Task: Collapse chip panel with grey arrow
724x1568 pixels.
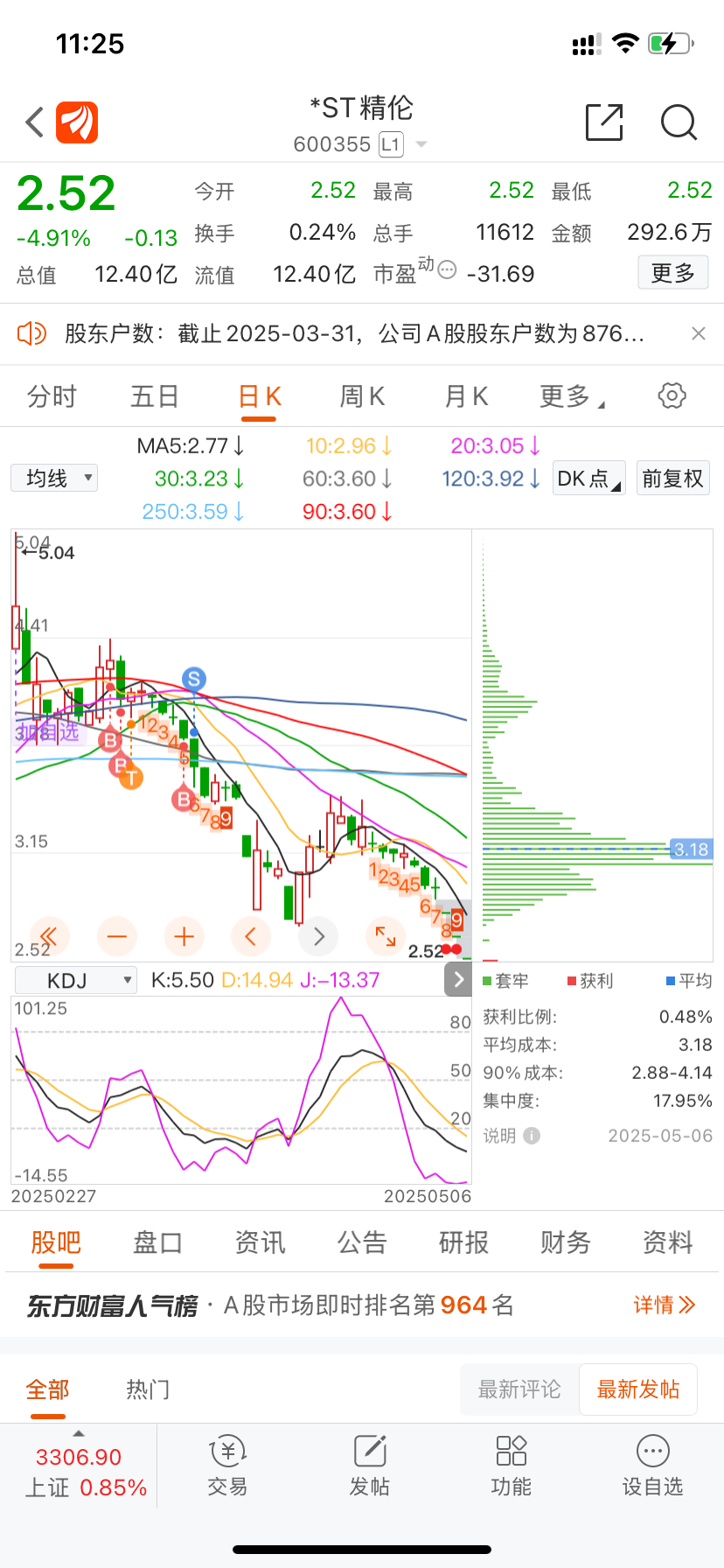Action: [x=458, y=979]
